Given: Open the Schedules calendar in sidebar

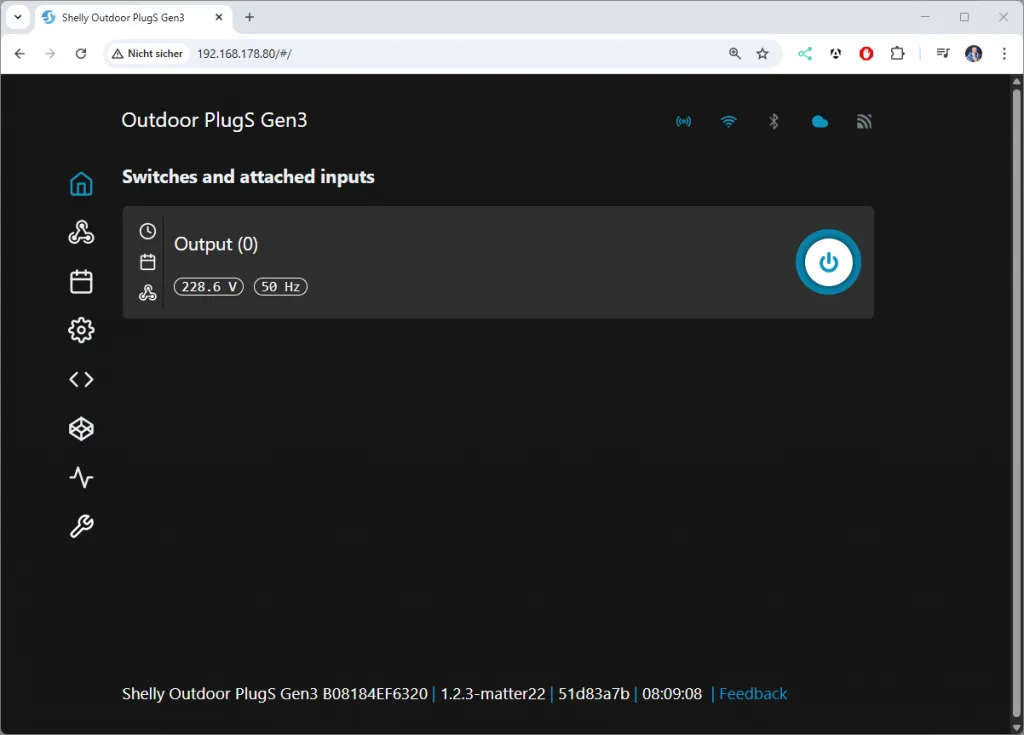Looking at the screenshot, I should (81, 282).
